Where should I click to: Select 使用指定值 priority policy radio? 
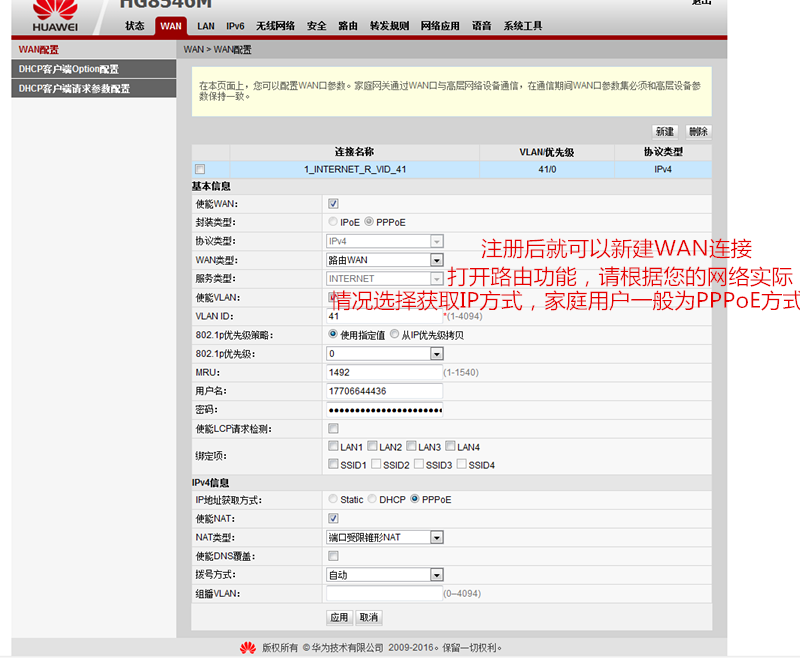pyautogui.click(x=333, y=334)
